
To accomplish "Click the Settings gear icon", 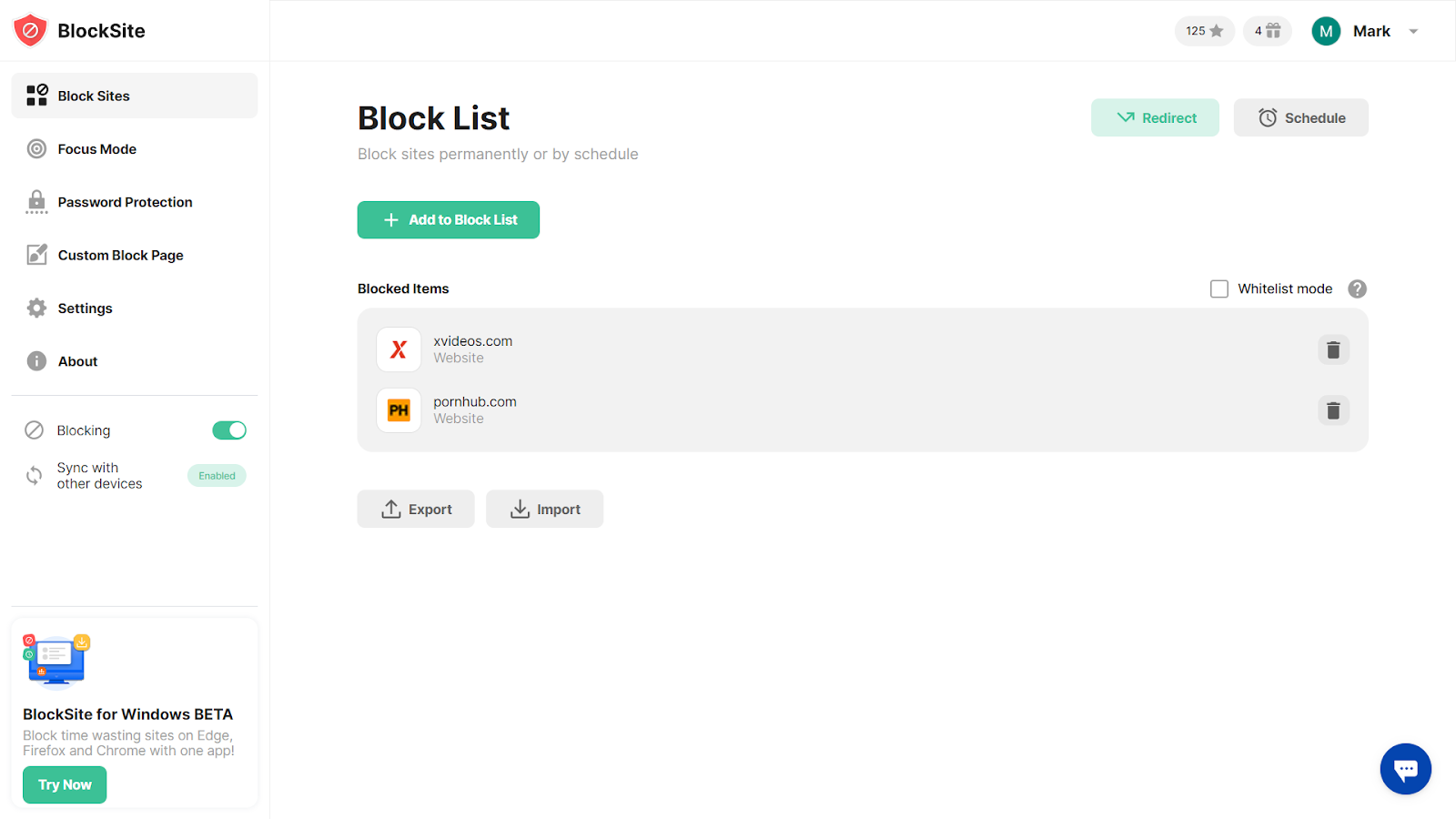I will (36, 308).
